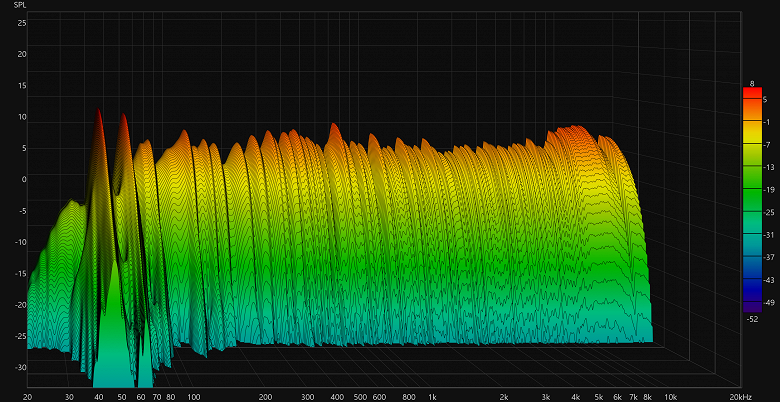Pick the red top band of color legend
Image resolution: width=780 pixels, height=402 pixels.
coord(752,93)
